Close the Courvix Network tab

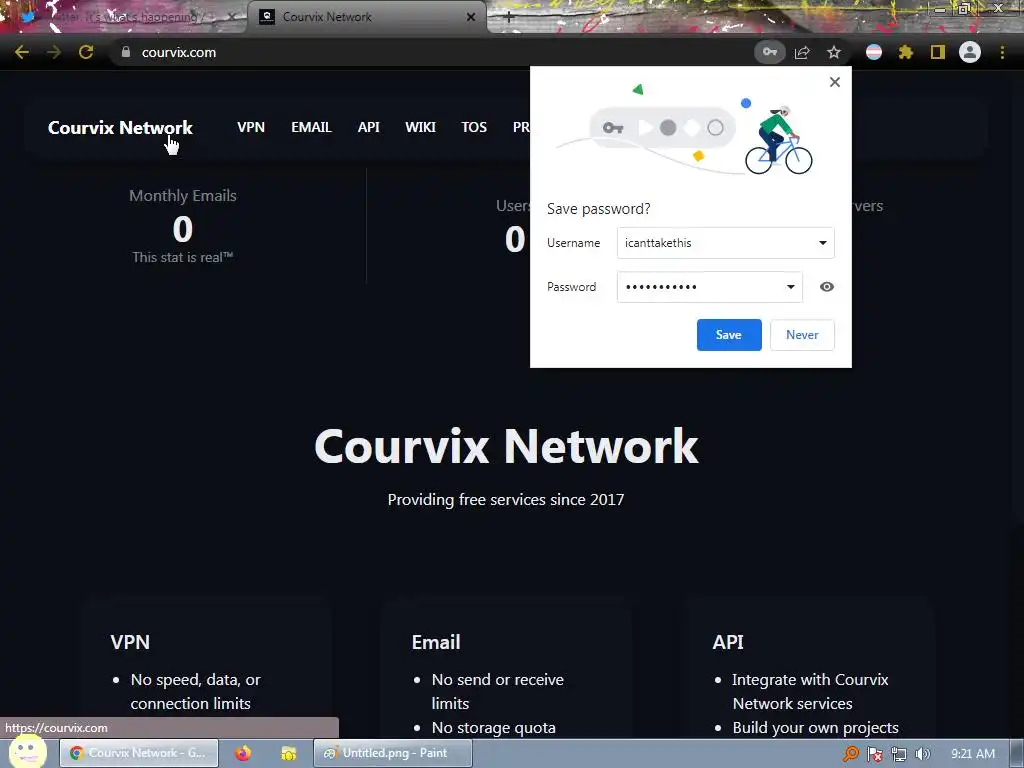click(x=471, y=17)
